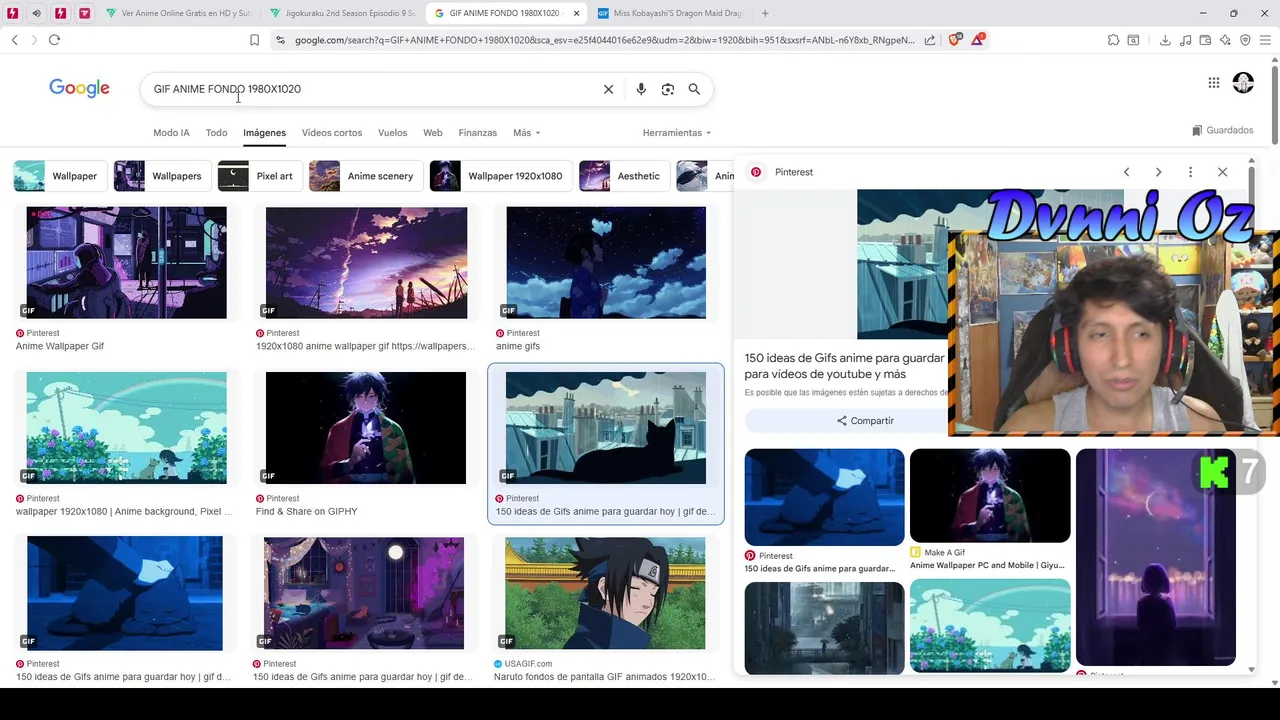Expand the Más dropdown

click(x=526, y=132)
